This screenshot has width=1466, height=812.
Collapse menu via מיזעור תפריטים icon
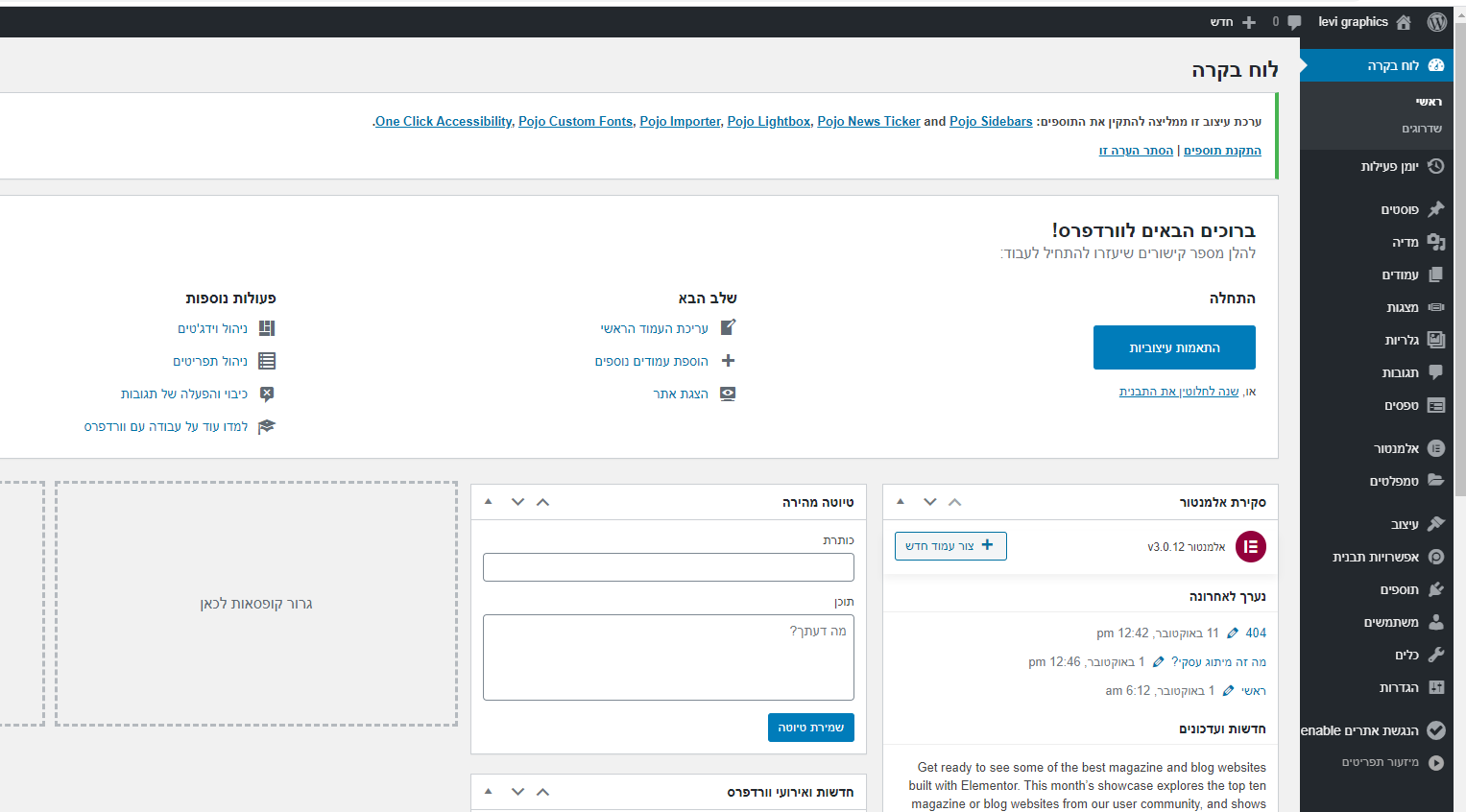(x=1436, y=763)
